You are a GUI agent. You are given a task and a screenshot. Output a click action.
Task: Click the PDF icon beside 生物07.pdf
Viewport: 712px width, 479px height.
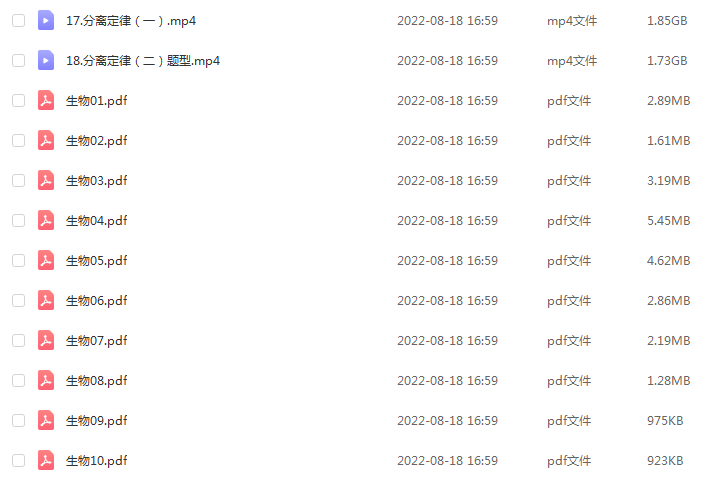(46, 340)
